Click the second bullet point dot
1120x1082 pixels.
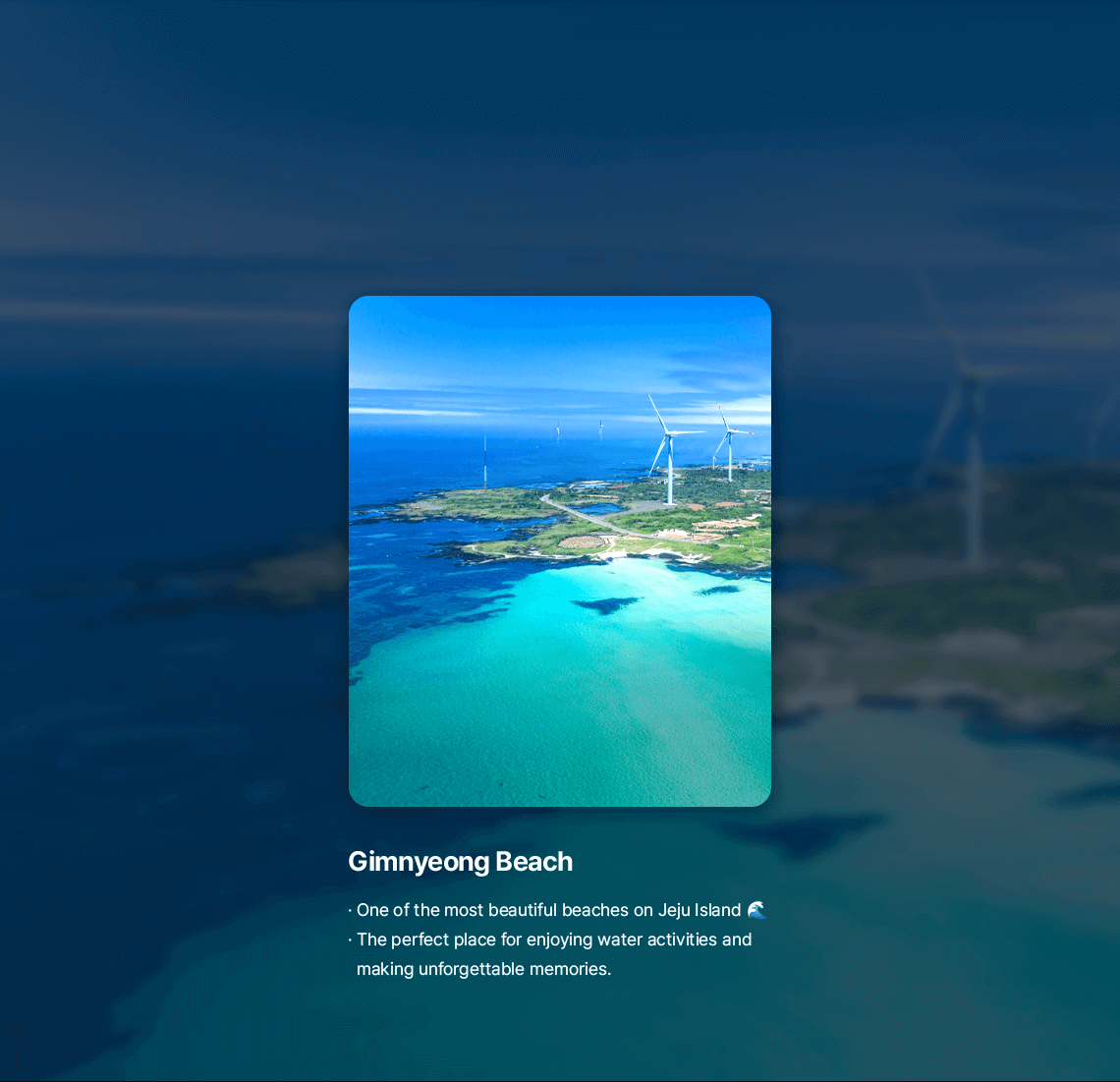[x=350, y=940]
